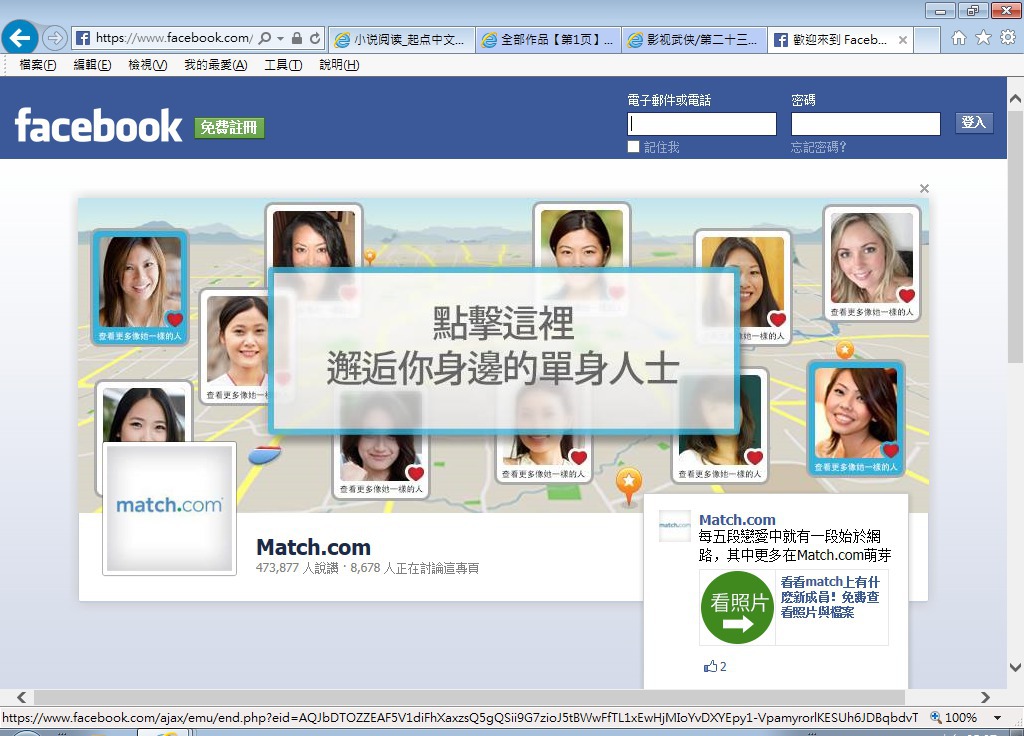Open the browser tools gear icon
Screen dimensions: 1024x736
(x=1008, y=38)
